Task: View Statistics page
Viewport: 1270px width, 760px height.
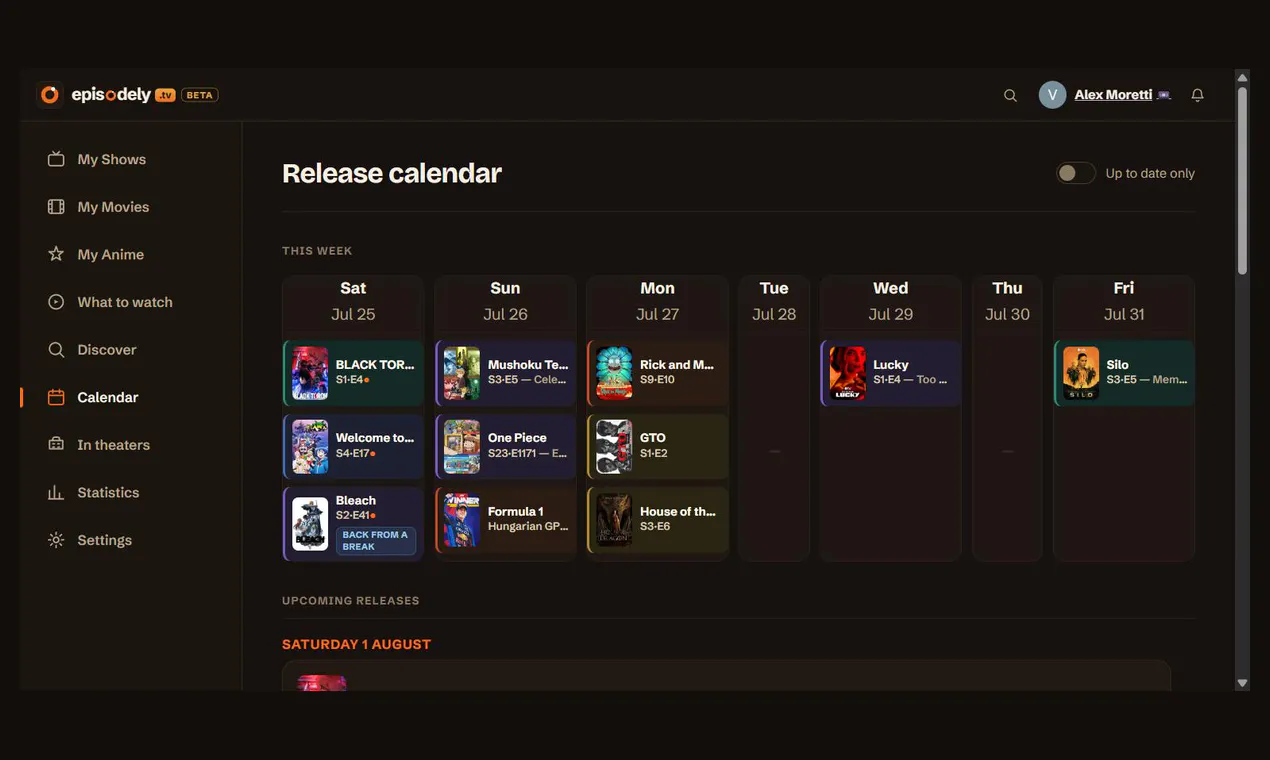Action: click(x=108, y=492)
